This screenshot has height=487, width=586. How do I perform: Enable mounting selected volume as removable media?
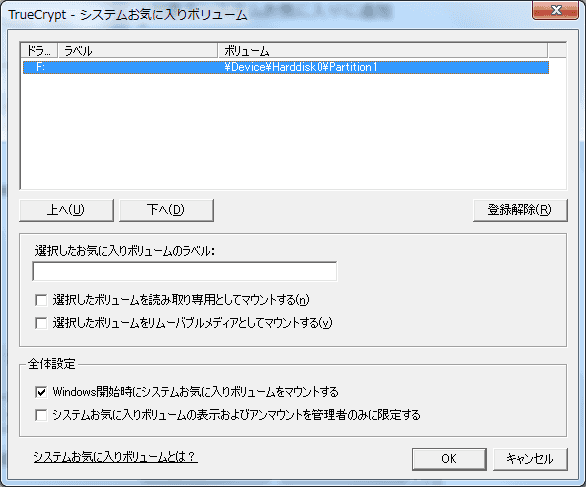tap(41, 323)
